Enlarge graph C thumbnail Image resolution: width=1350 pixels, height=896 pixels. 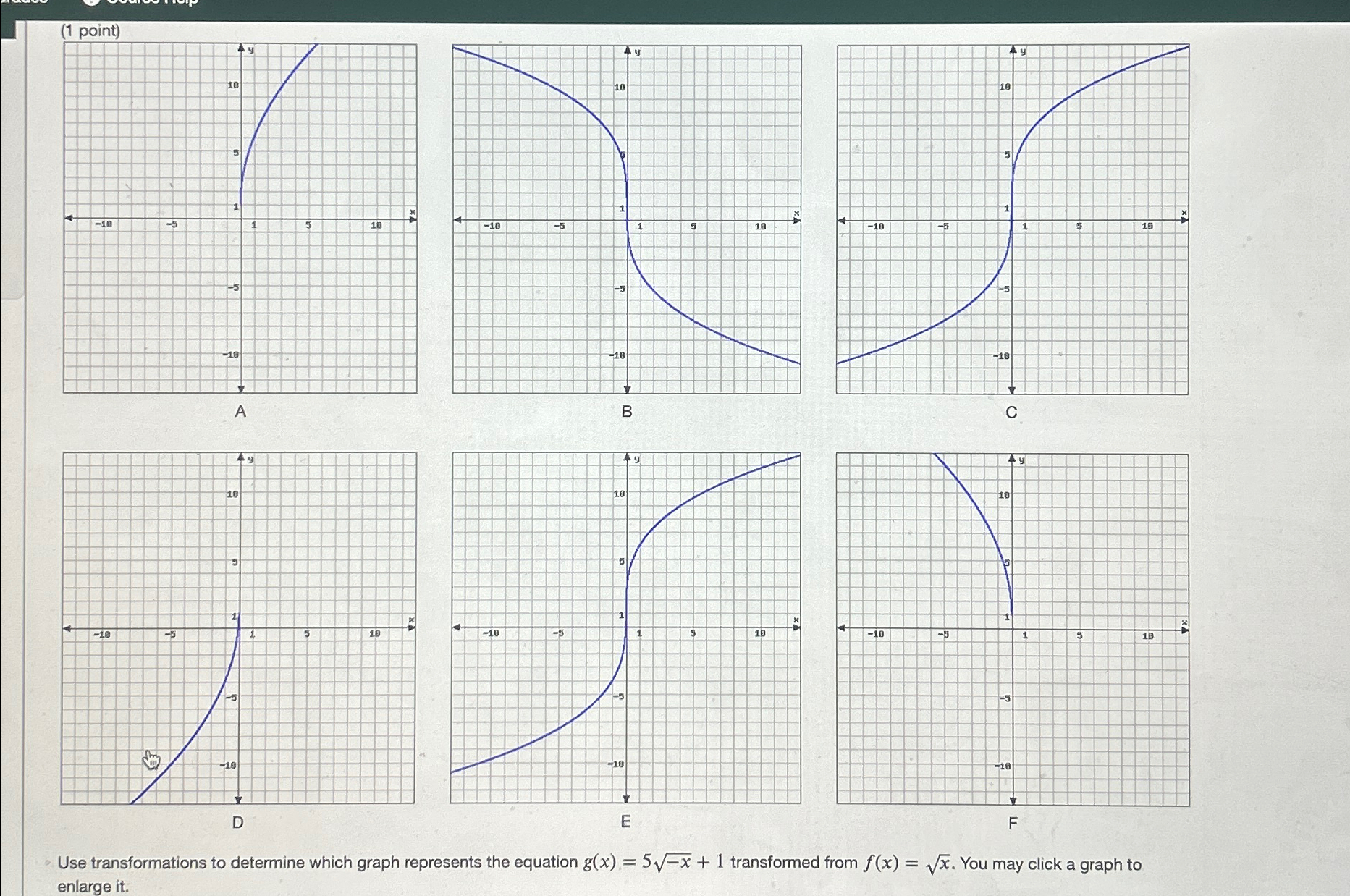click(x=1013, y=219)
